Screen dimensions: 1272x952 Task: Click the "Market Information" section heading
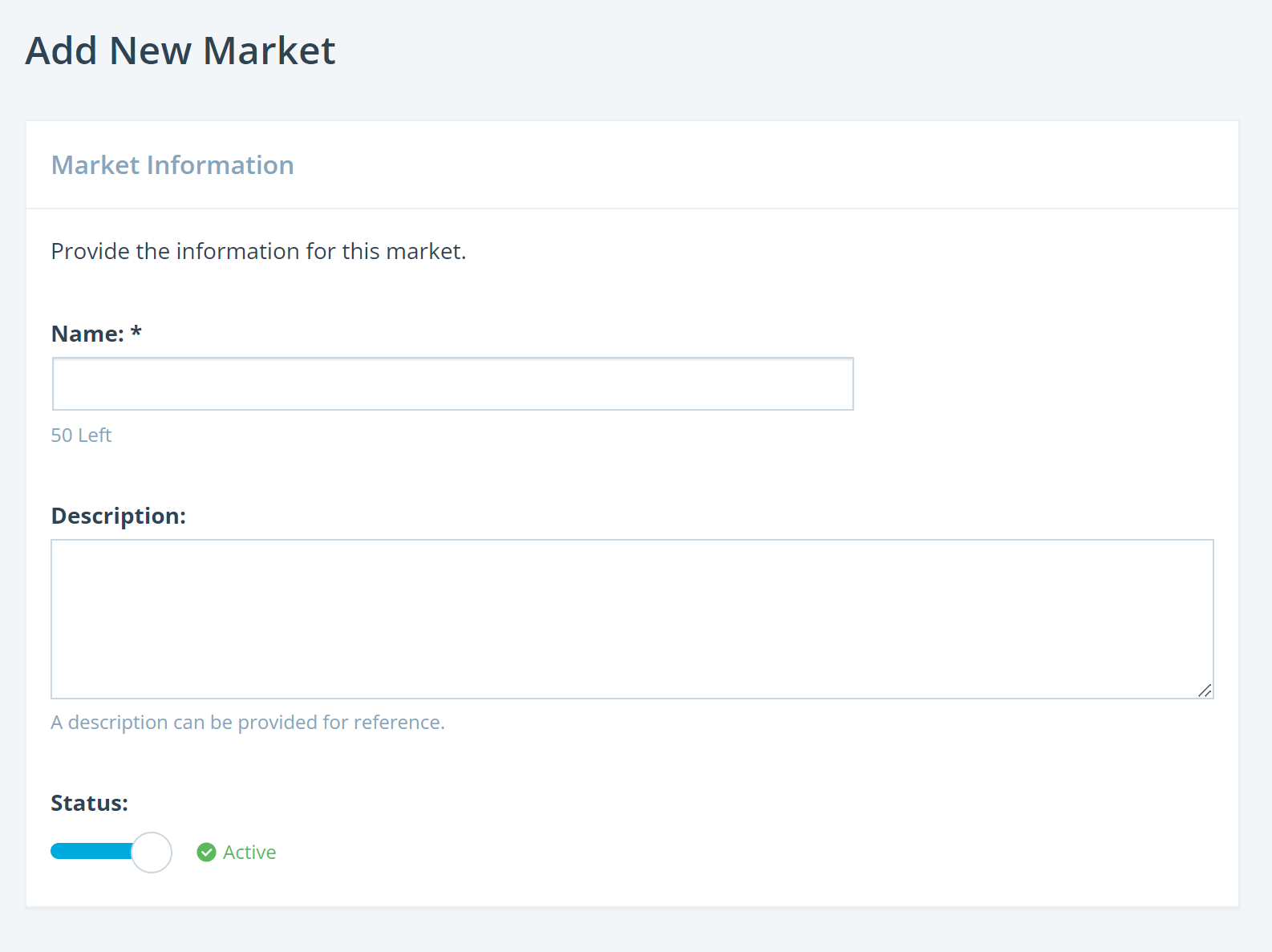tap(172, 165)
